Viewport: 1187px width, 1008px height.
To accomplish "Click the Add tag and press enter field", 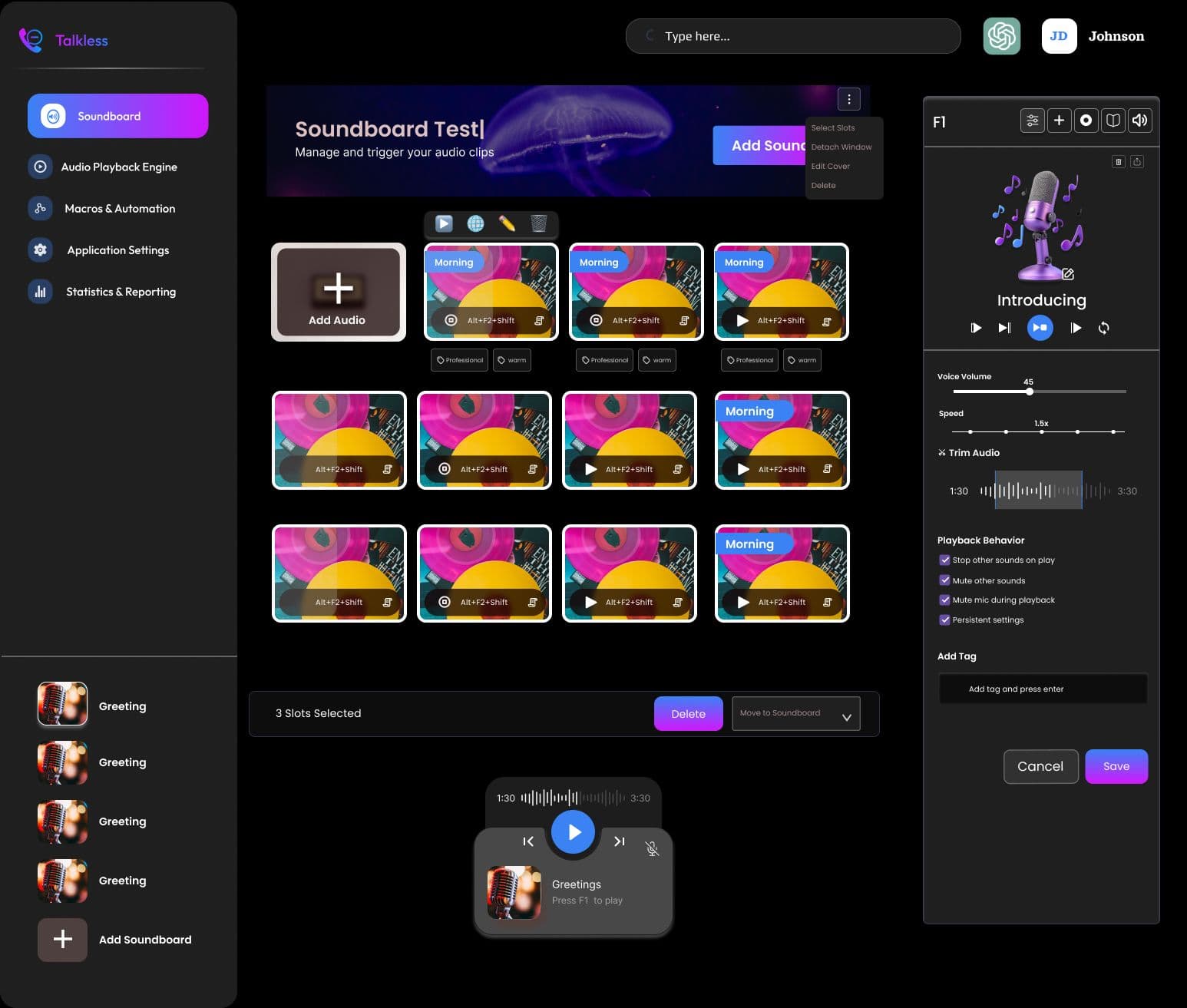I will 1042,689.
